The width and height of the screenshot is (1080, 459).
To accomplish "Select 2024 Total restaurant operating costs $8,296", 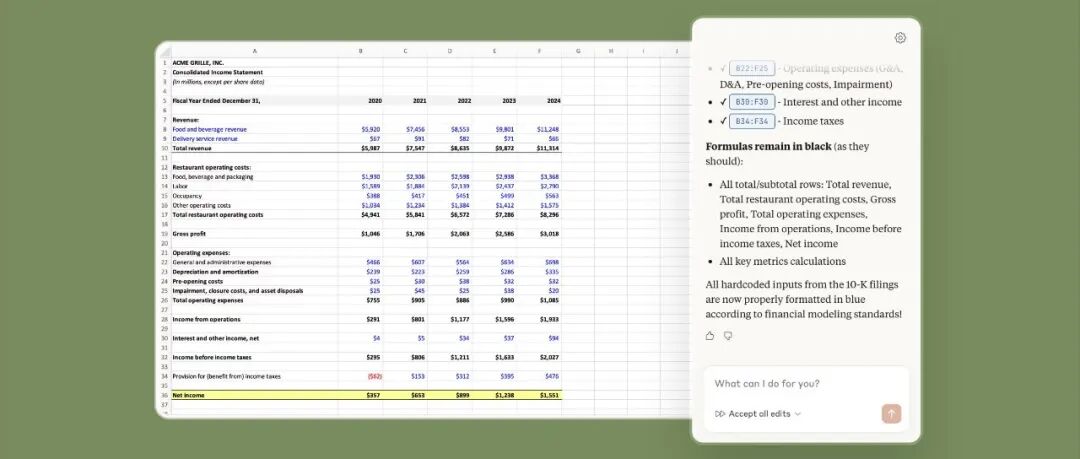I will [539, 214].
